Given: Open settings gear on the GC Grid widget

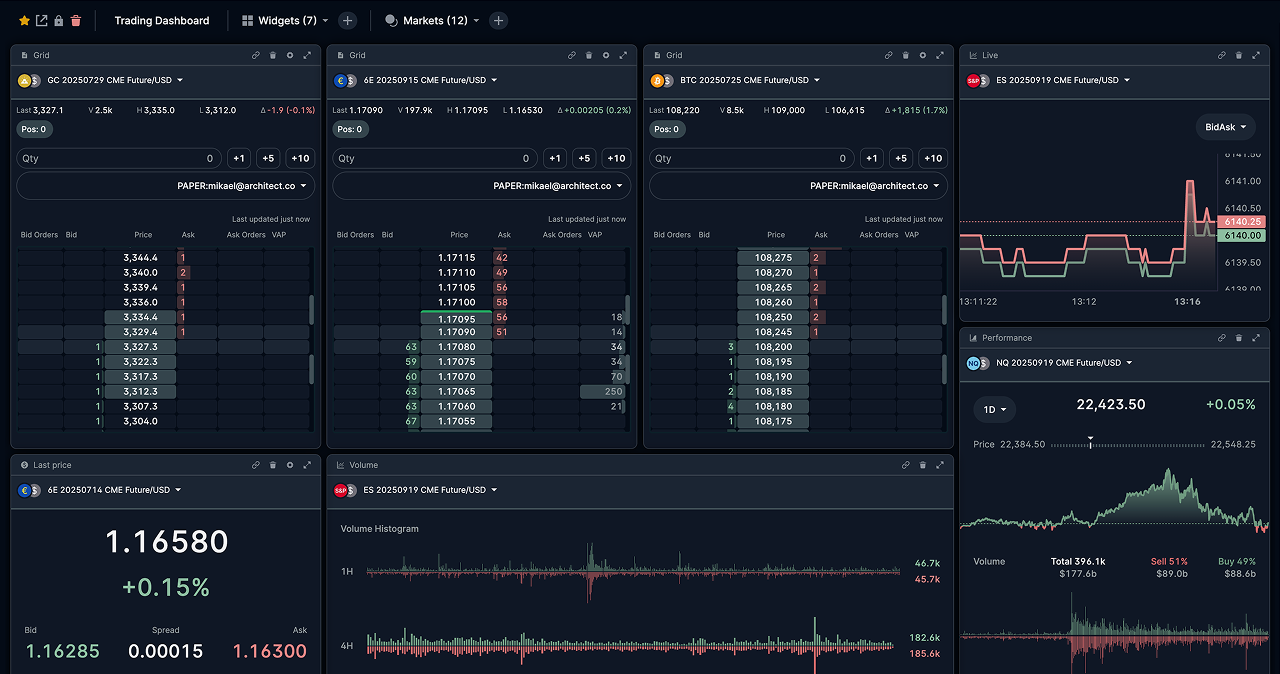Looking at the screenshot, I should [x=289, y=55].
